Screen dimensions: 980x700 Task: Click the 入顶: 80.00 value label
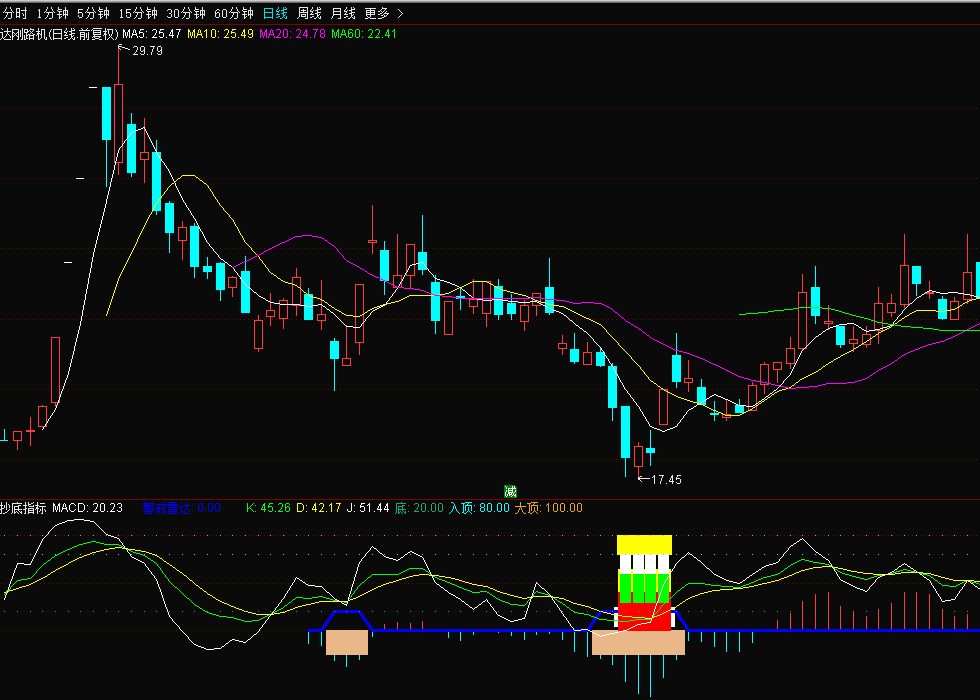tap(479, 508)
